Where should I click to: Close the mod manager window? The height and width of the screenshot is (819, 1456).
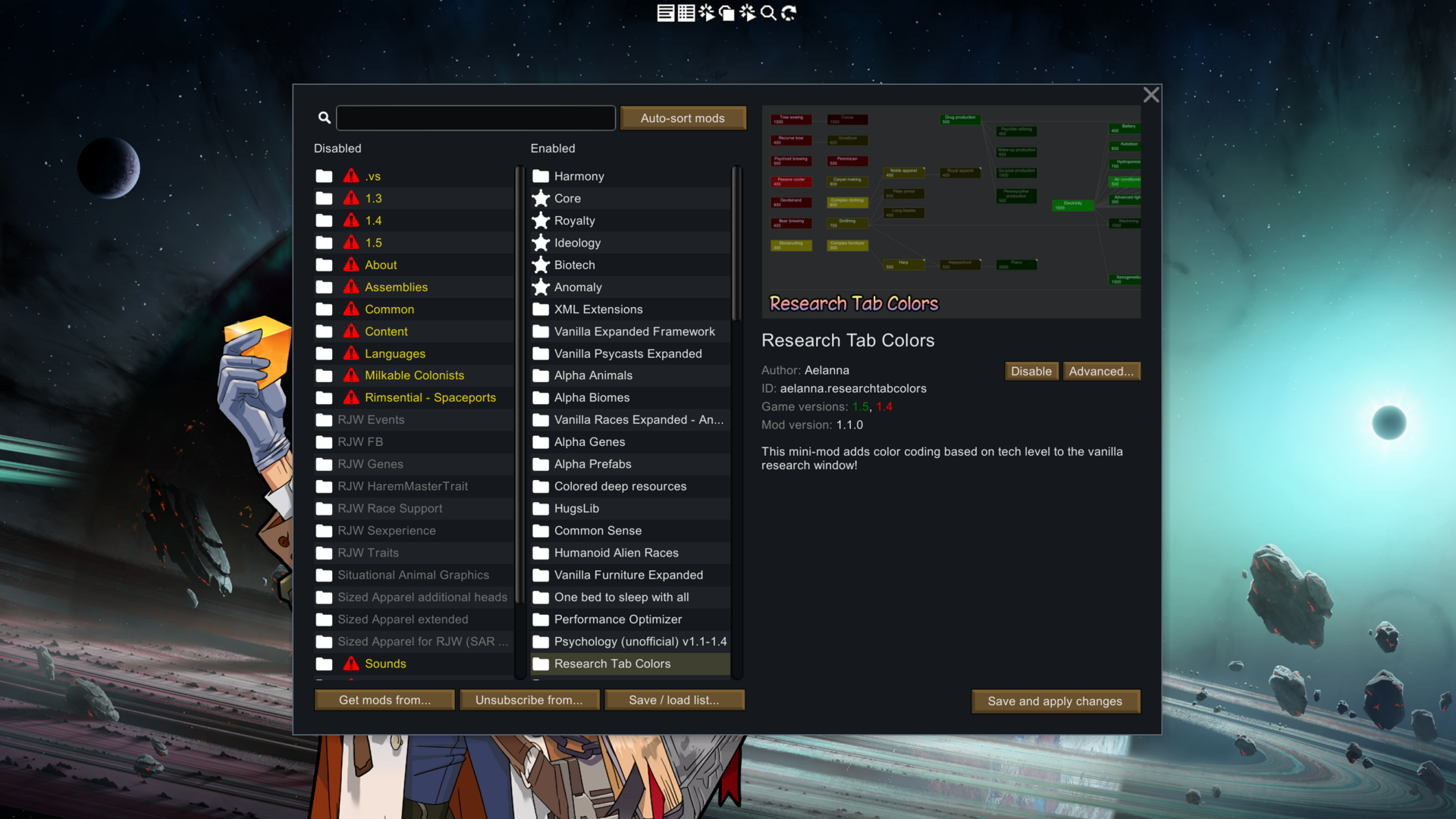(x=1151, y=95)
